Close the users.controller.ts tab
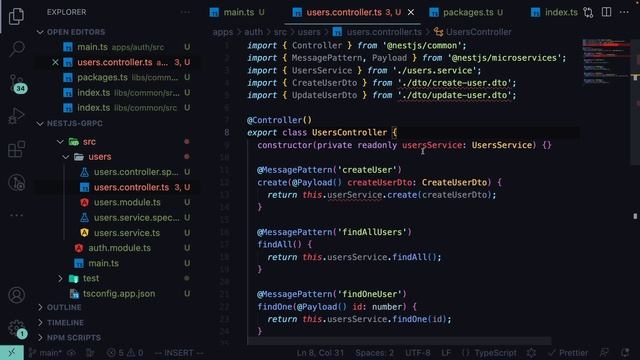The width and height of the screenshot is (640, 360). click(411, 13)
